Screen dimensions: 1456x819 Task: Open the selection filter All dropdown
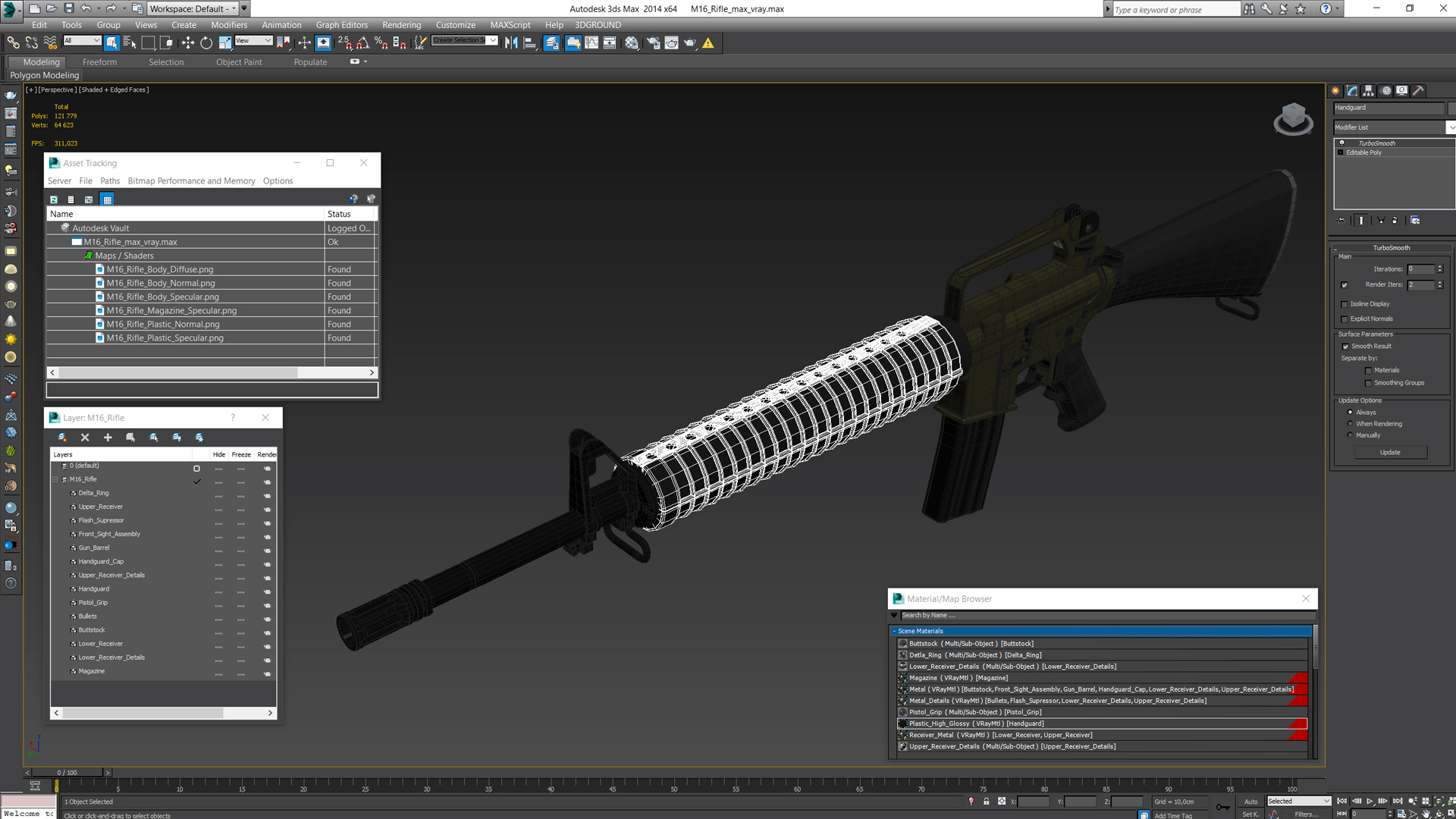click(x=82, y=41)
